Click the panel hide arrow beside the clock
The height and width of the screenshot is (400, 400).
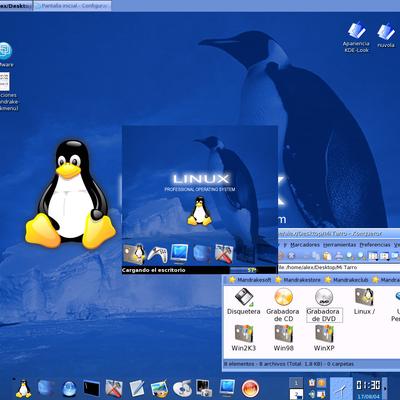[385, 389]
